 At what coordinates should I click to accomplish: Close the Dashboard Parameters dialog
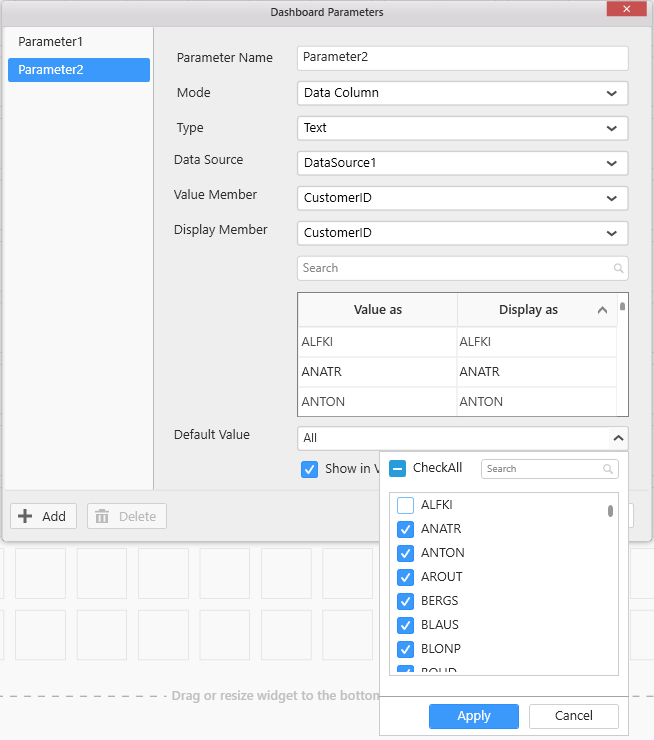(626, 10)
